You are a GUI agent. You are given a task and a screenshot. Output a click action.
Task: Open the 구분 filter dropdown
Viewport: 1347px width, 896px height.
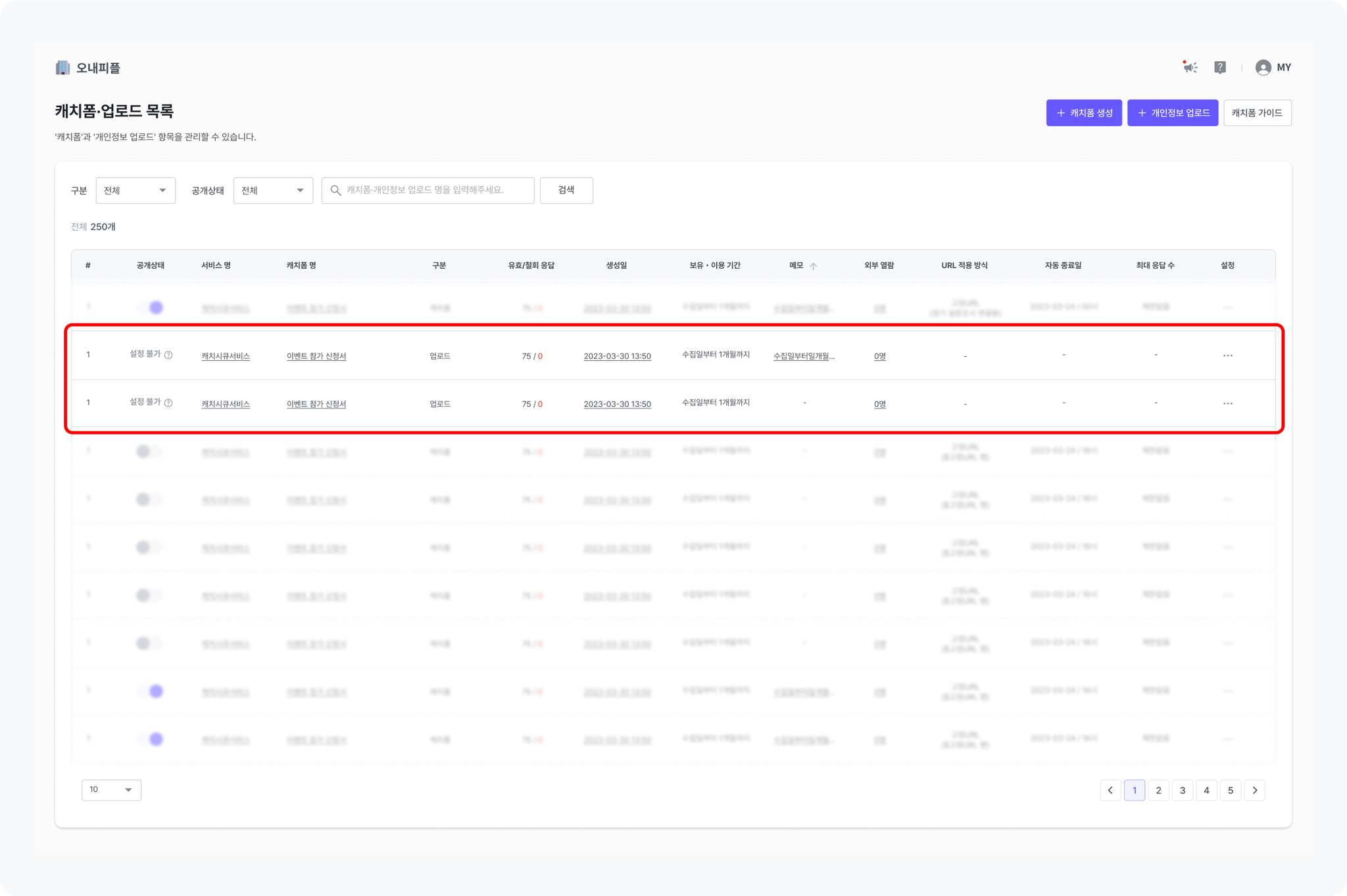(x=135, y=191)
